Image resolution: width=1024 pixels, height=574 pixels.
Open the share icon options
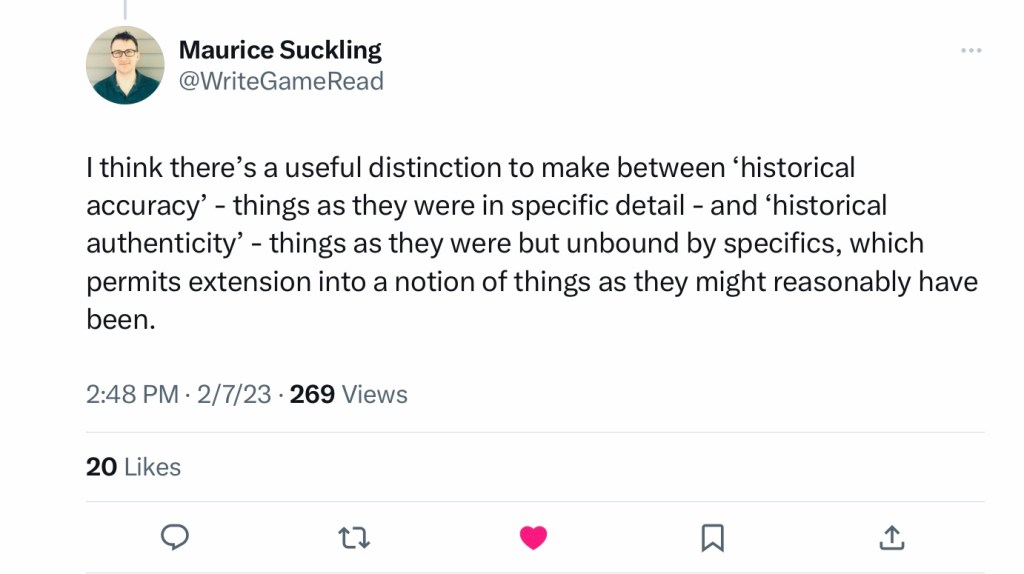click(890, 538)
